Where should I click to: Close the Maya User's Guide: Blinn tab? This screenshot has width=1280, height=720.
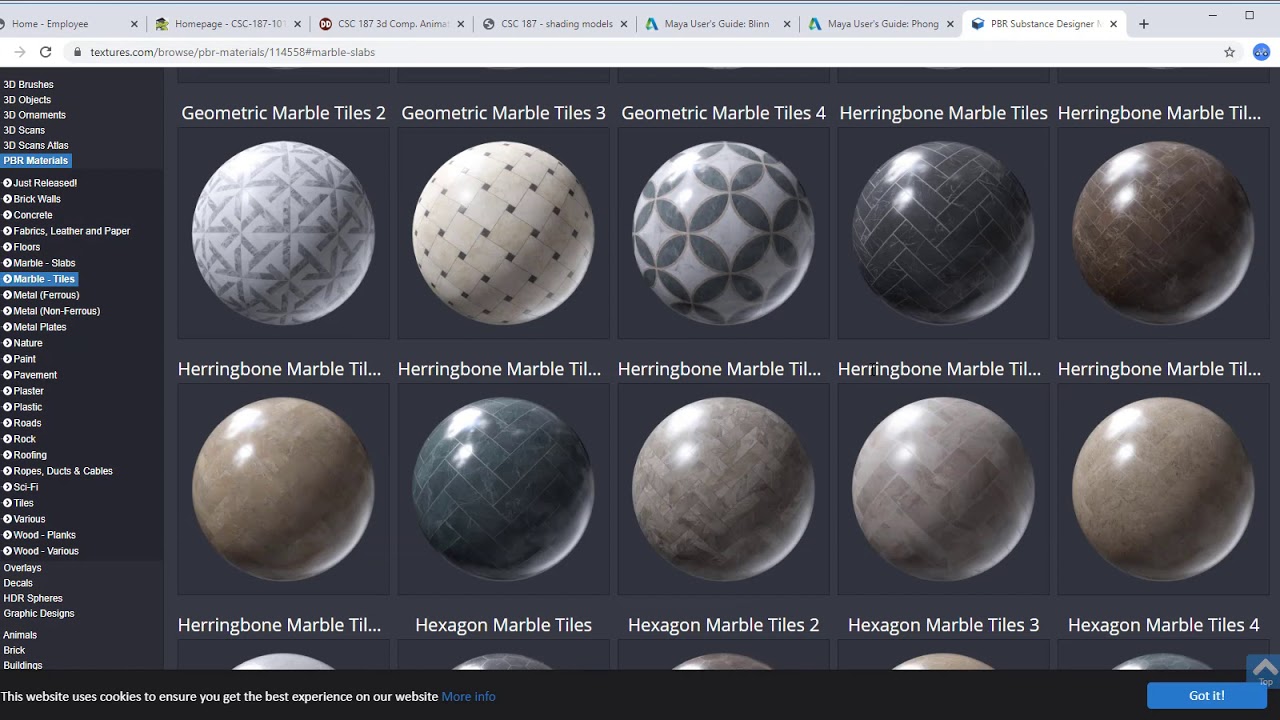(786, 24)
